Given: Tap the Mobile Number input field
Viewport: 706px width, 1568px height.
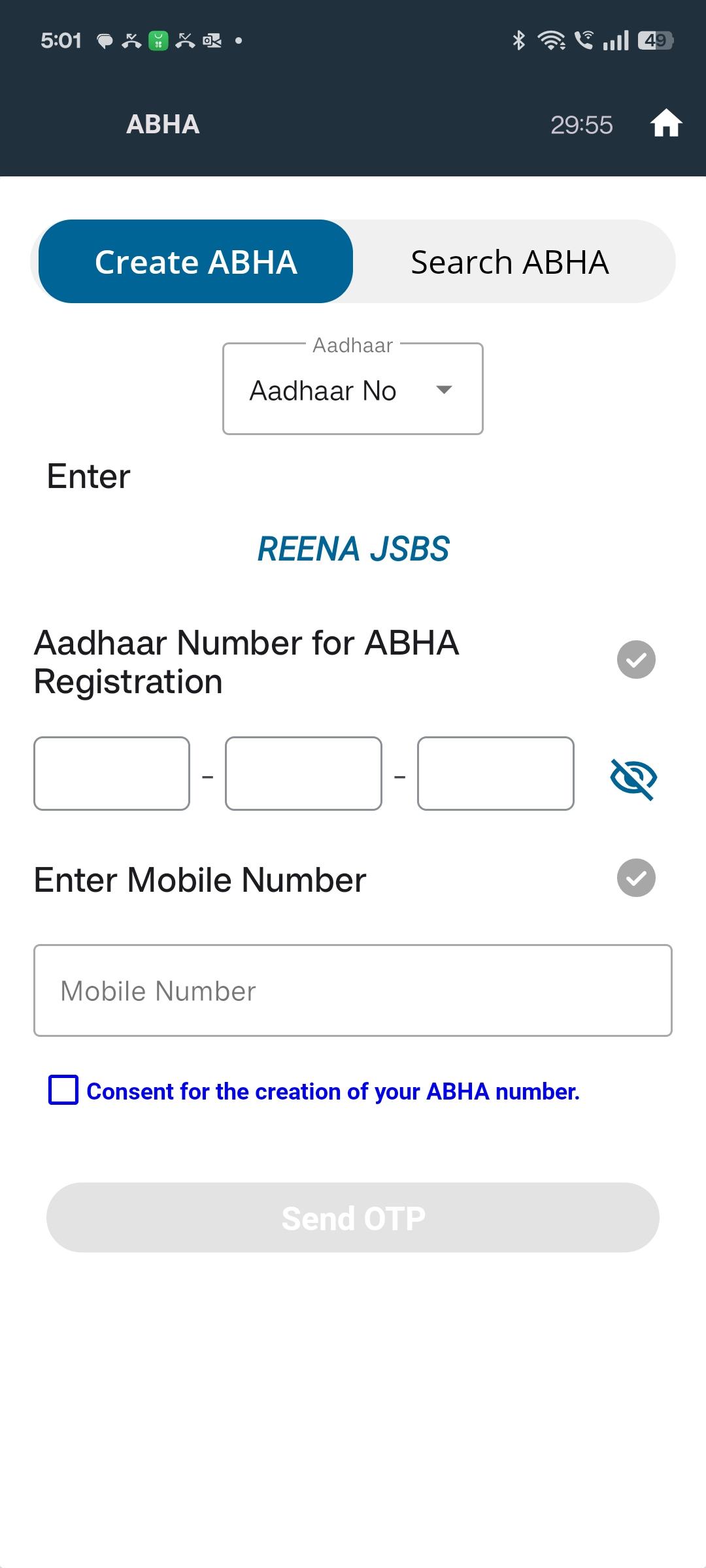Looking at the screenshot, I should coord(353,990).
